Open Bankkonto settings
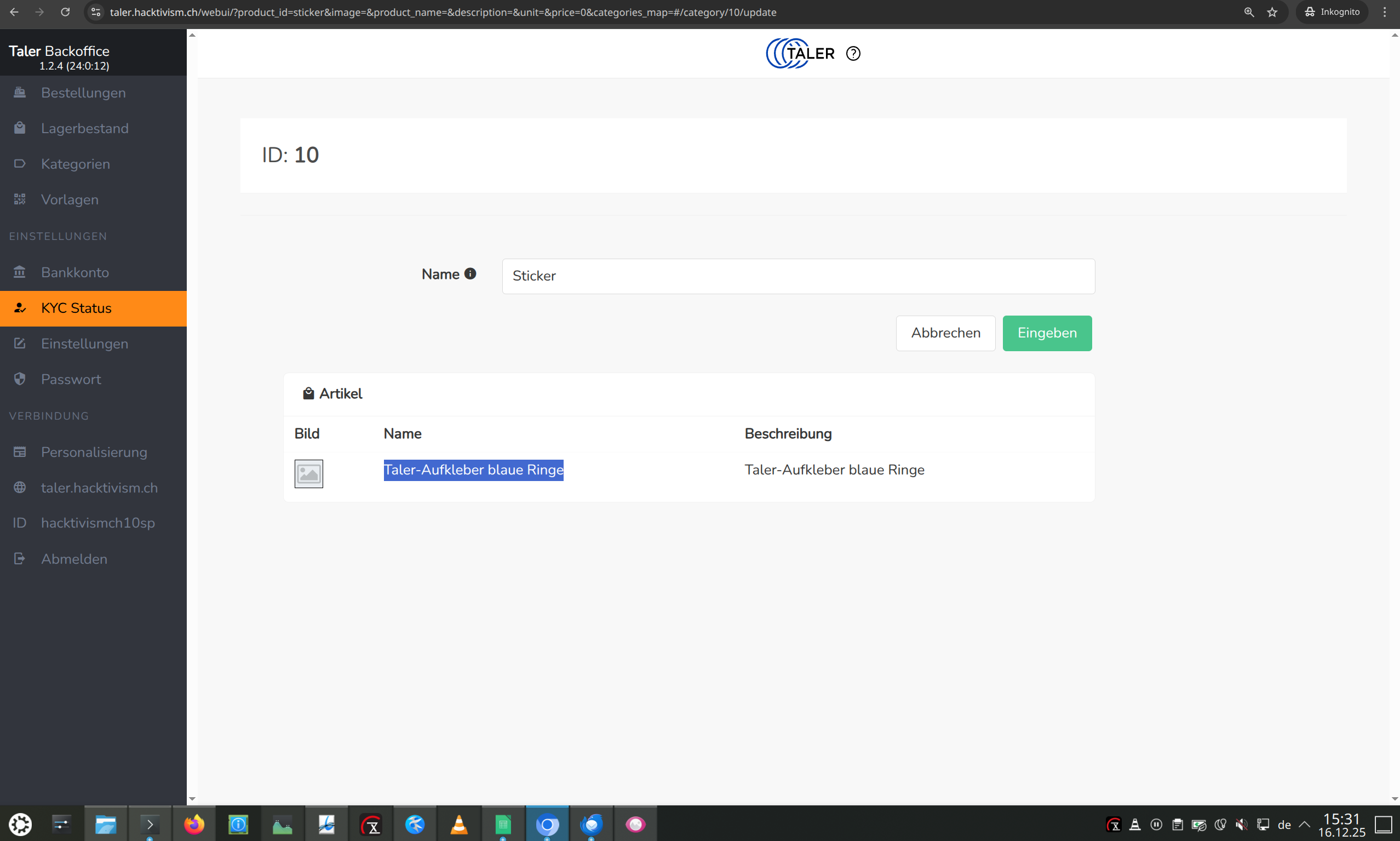Viewport: 1400px width, 841px height. 75,273
